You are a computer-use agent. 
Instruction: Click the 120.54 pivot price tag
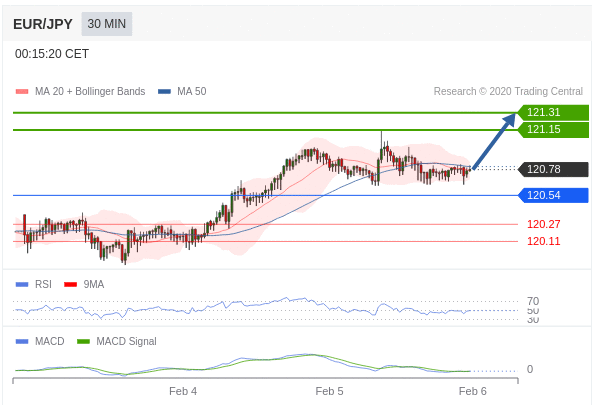[553, 195]
